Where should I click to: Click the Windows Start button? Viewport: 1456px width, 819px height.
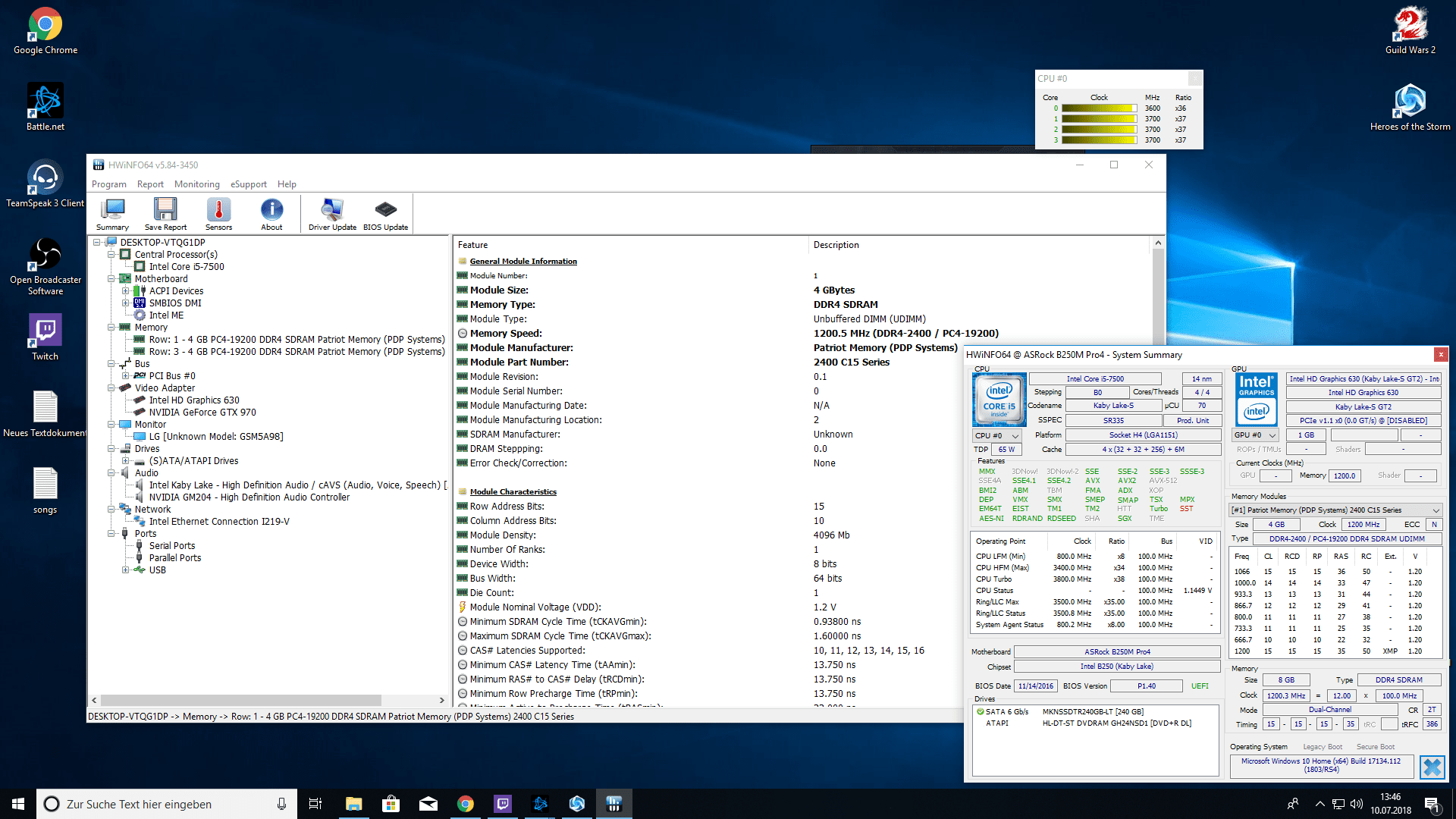click(x=18, y=804)
